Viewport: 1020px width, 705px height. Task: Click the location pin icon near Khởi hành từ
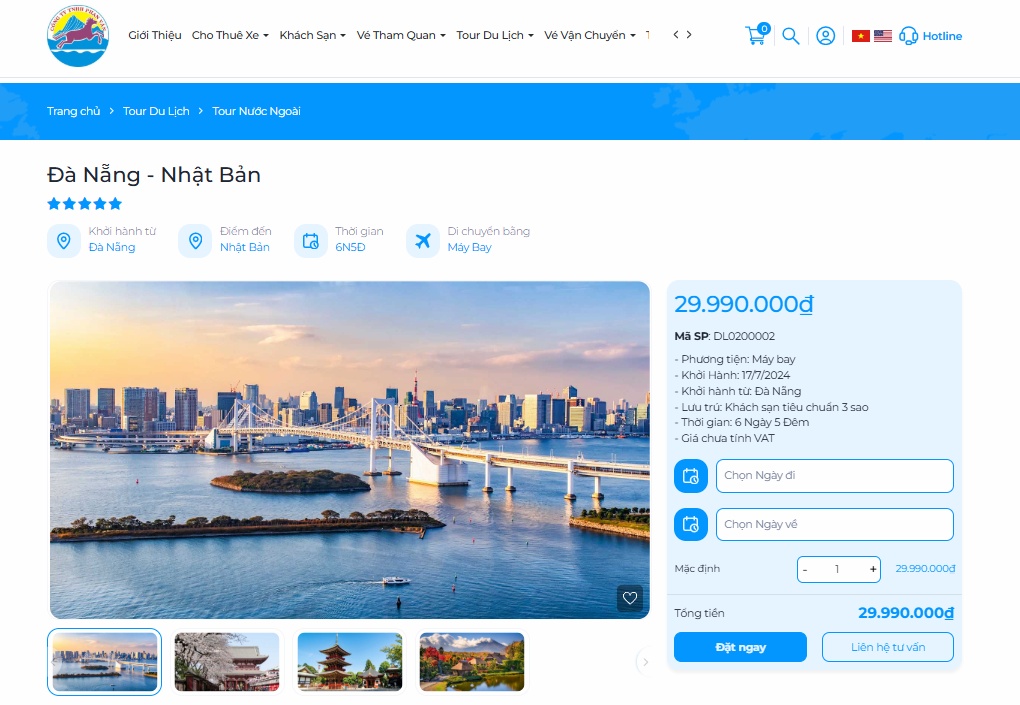63,240
